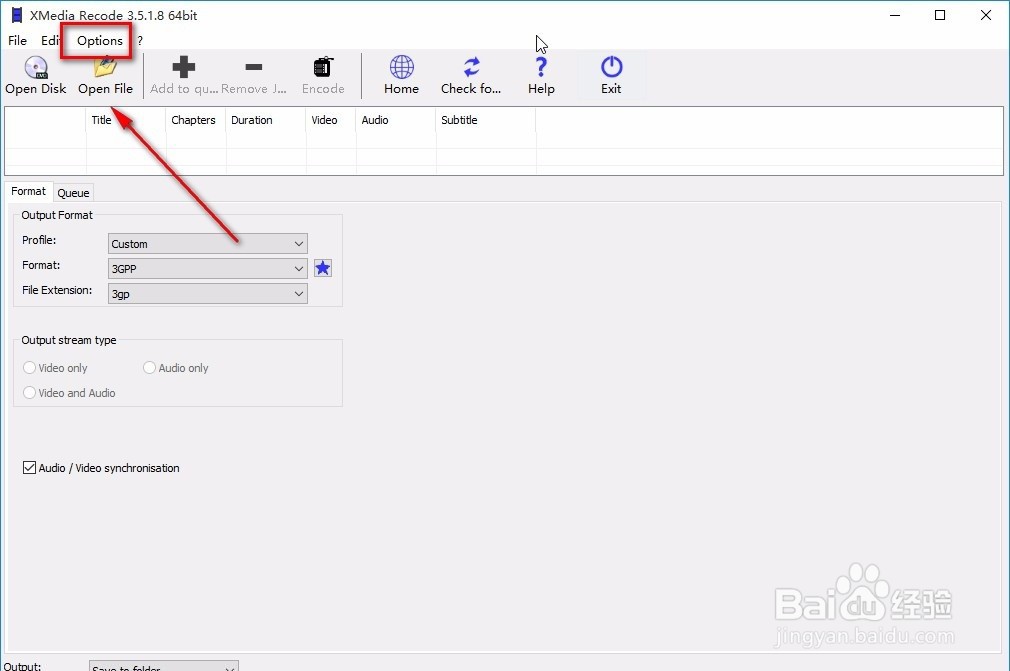1010x671 pixels.
Task: Expand the Profile dropdown showing Custom
Action: 207,243
